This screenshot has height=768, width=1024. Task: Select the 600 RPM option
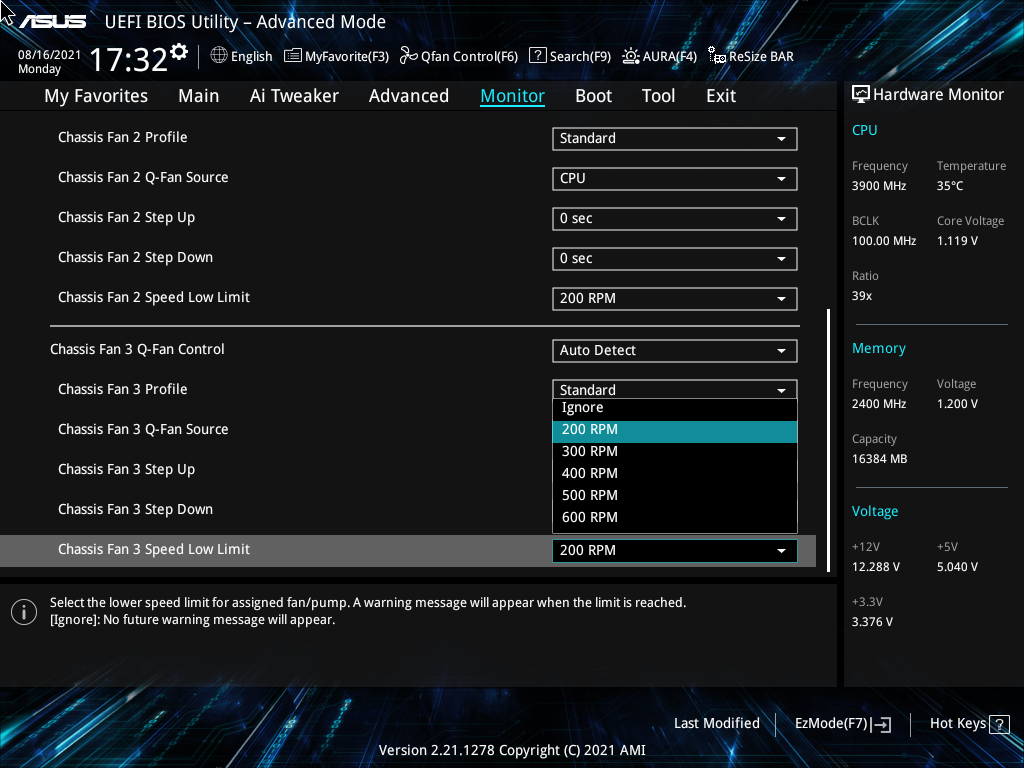675,518
